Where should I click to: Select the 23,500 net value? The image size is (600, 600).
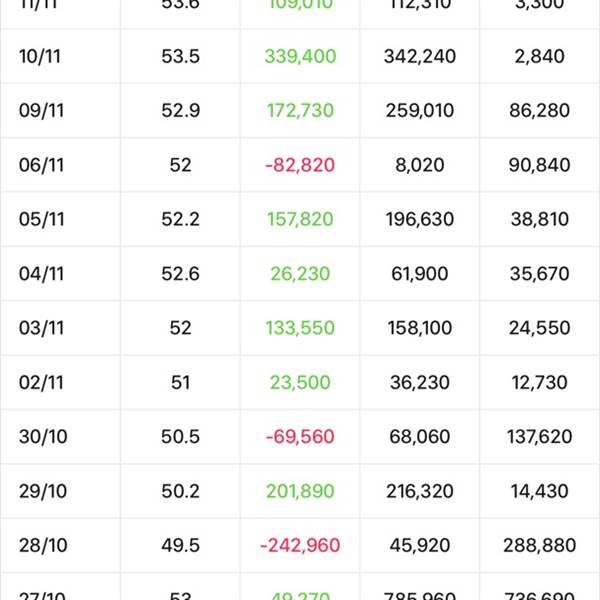pyautogui.click(x=300, y=382)
